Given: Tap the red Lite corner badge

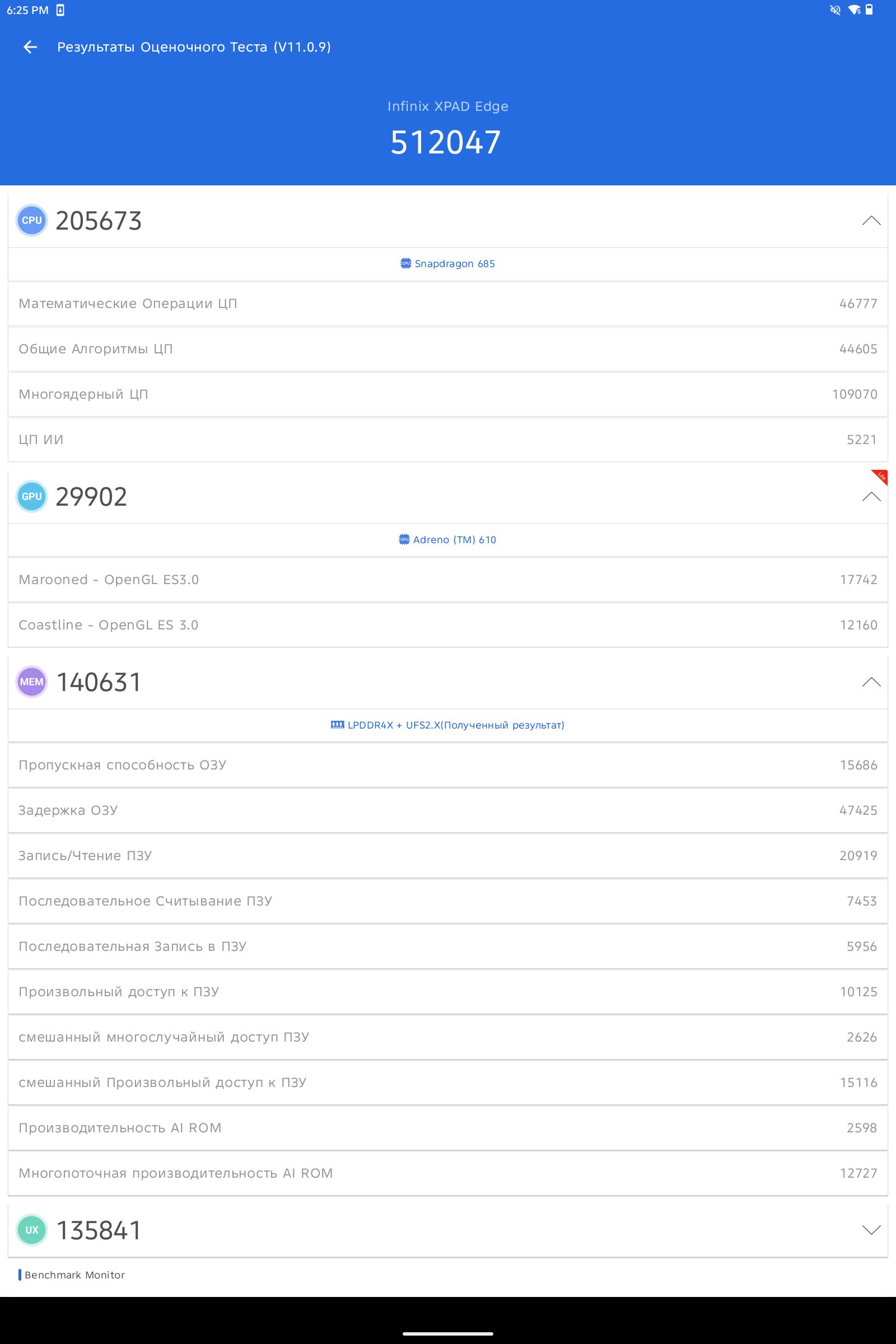Looking at the screenshot, I should click(880, 476).
